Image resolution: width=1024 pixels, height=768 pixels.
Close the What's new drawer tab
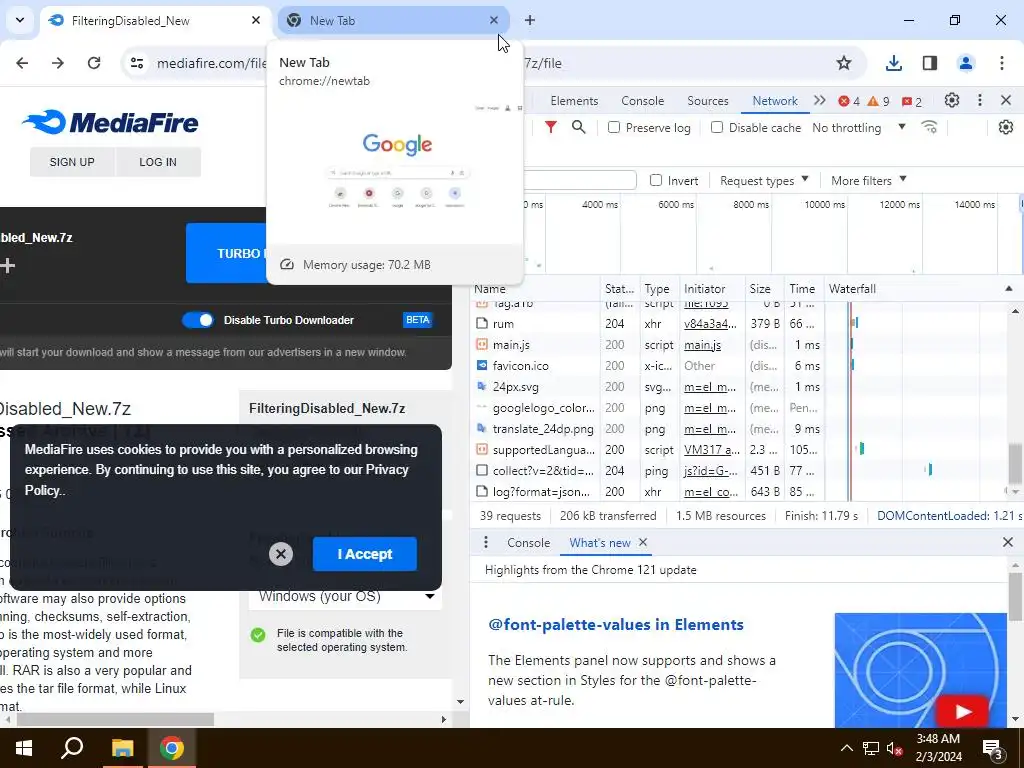pos(643,542)
